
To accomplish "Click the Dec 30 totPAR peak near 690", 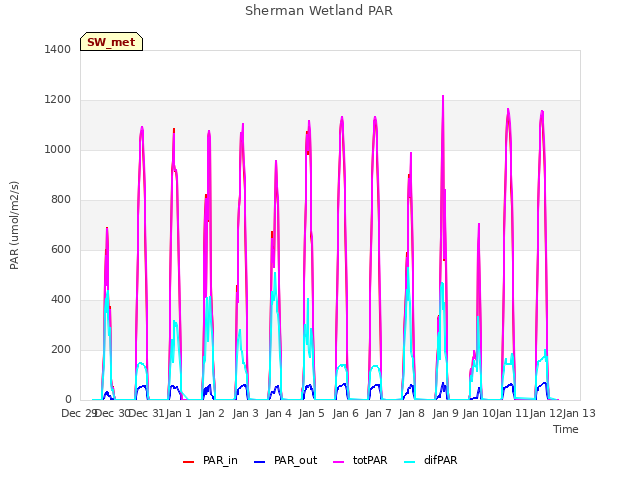I will point(107,228).
